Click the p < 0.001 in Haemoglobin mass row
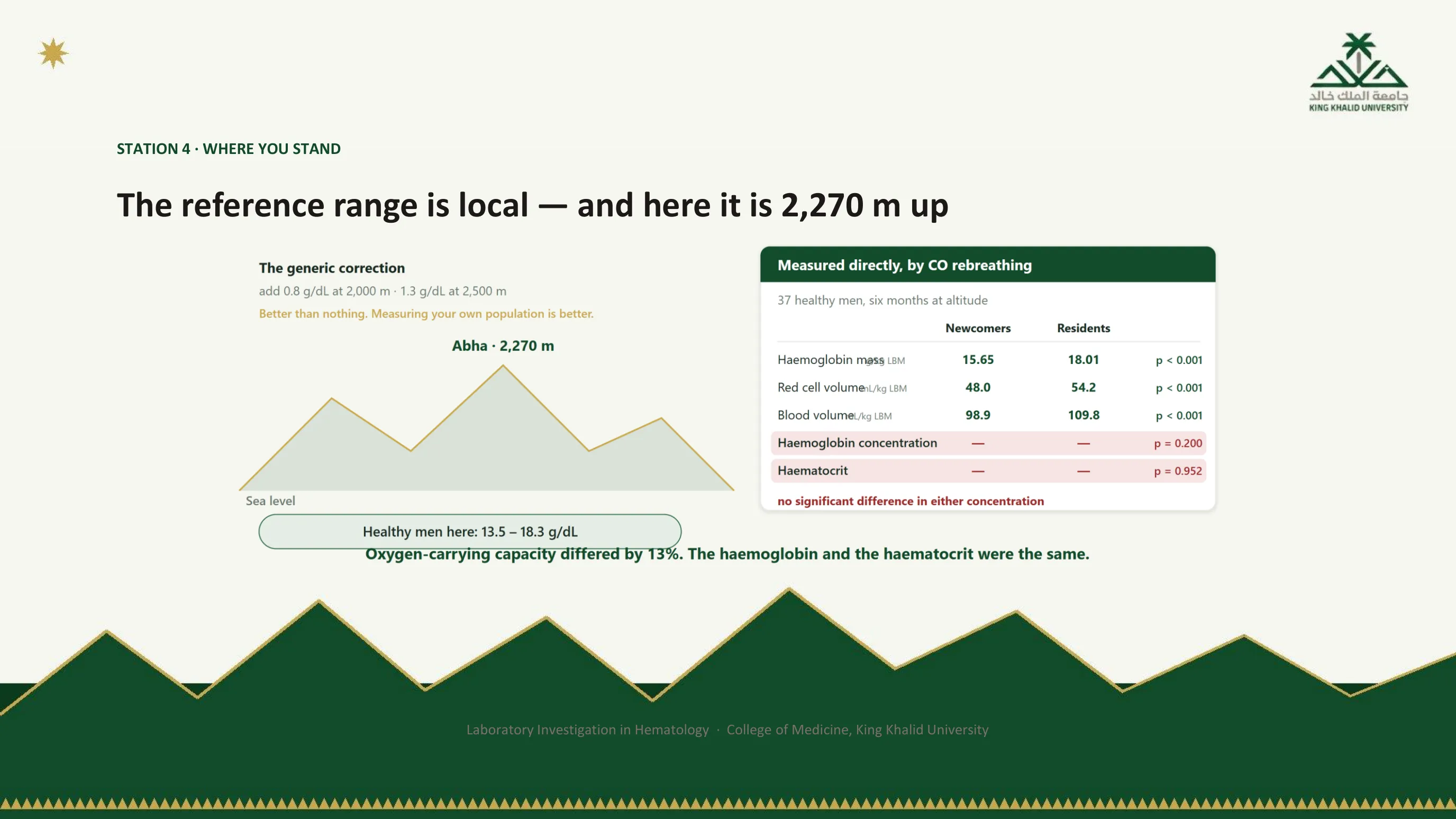 [x=1178, y=360]
